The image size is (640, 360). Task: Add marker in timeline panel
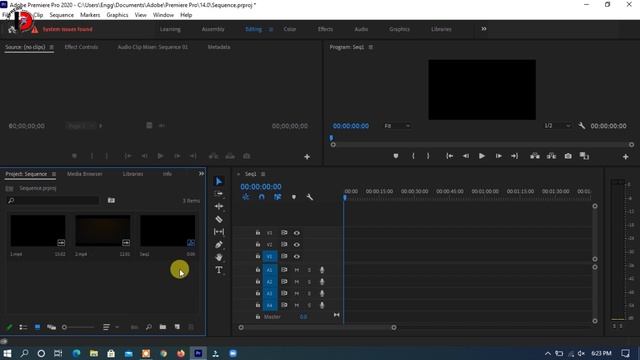click(x=294, y=197)
